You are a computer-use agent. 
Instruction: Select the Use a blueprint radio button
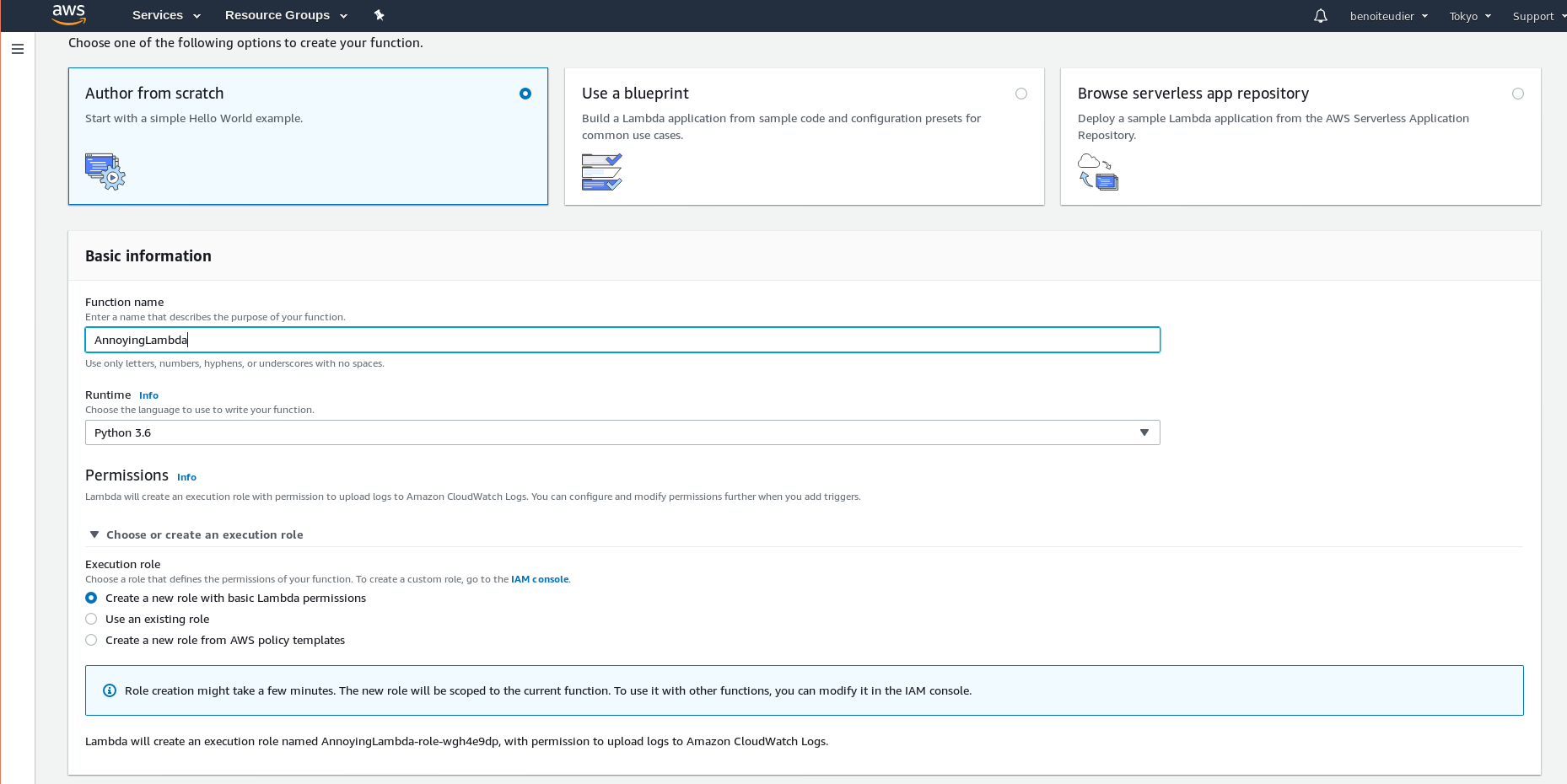pos(1021,94)
